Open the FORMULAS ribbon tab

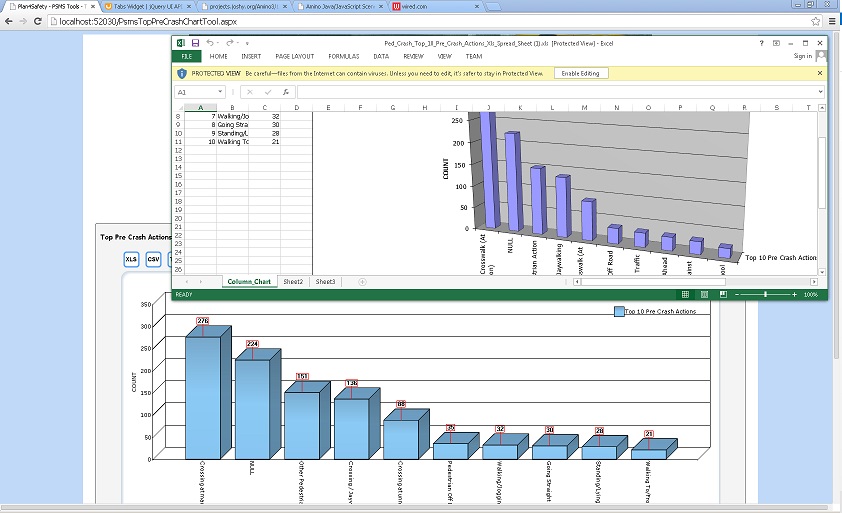(344, 56)
